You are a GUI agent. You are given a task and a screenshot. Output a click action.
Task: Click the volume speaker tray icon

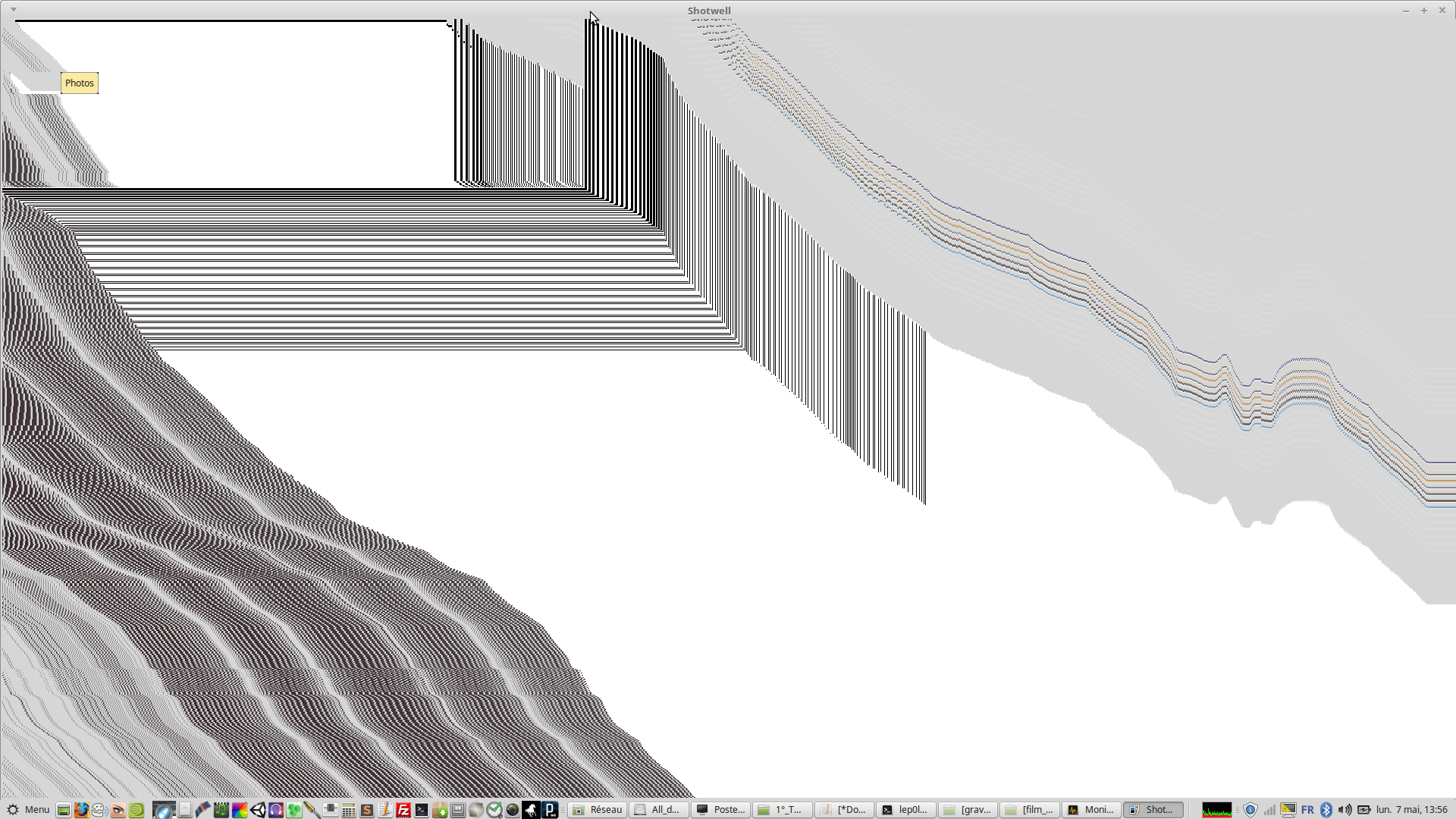1345,810
